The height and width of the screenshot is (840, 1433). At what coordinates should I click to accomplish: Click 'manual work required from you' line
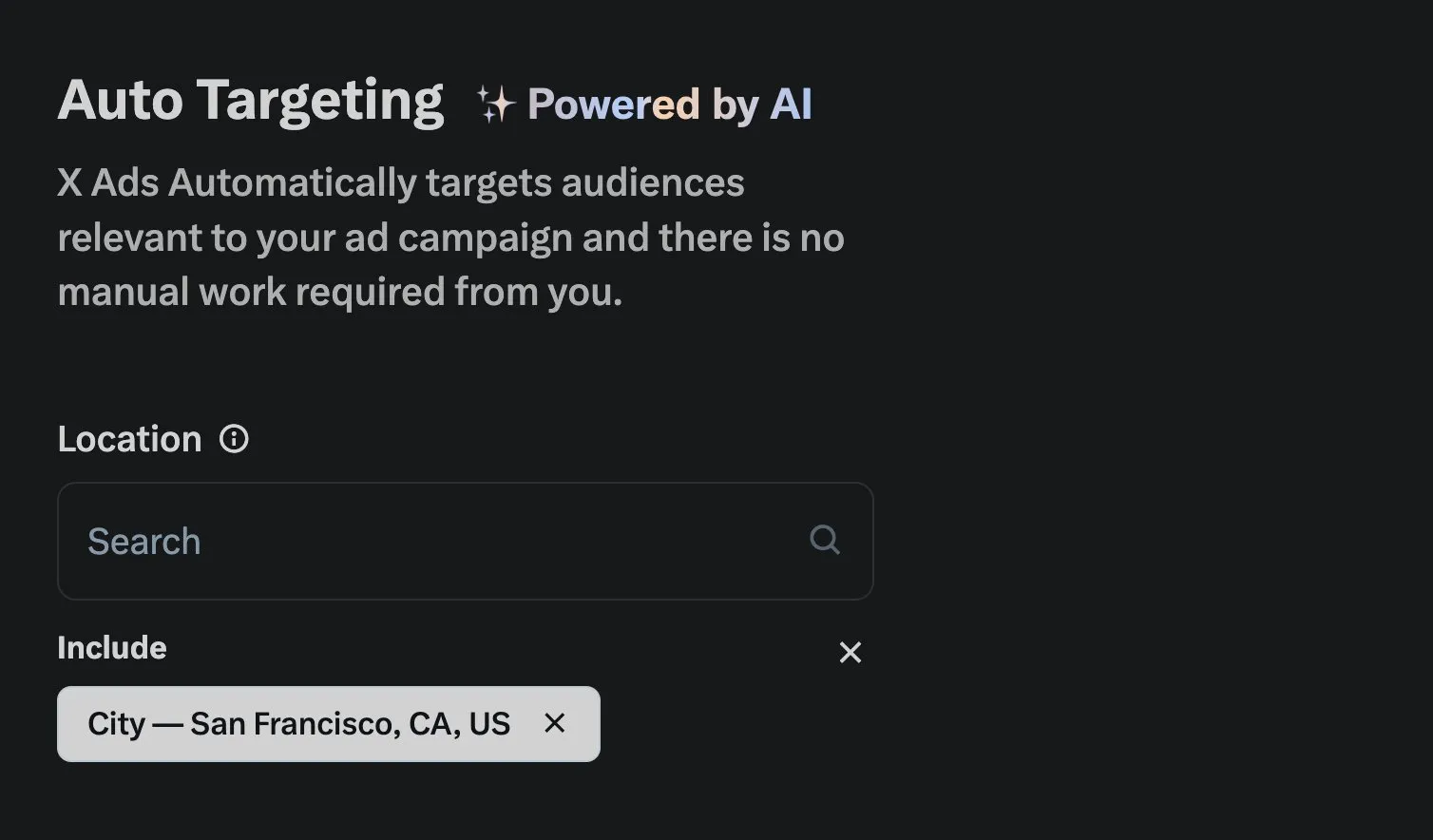[x=340, y=293]
